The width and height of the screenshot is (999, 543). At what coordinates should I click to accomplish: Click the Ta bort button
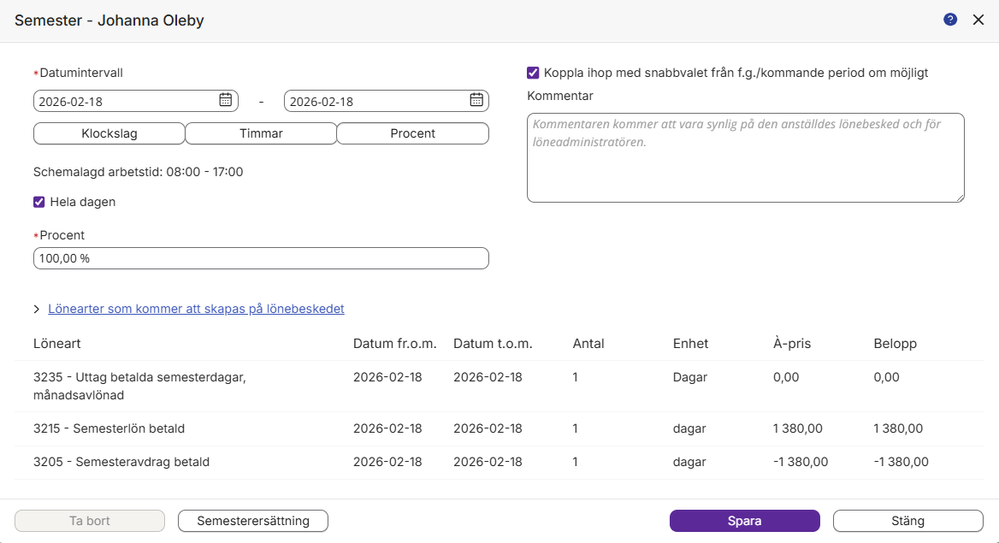click(x=90, y=521)
